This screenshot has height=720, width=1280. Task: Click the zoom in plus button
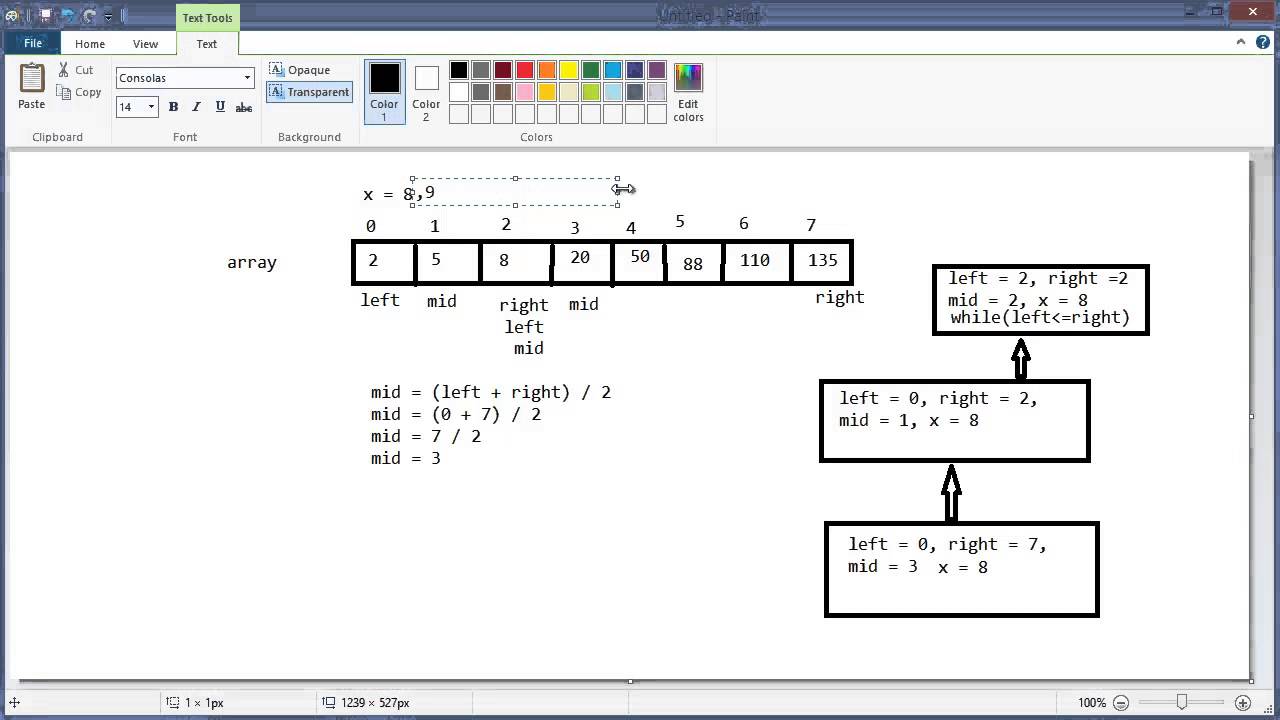coord(1243,703)
